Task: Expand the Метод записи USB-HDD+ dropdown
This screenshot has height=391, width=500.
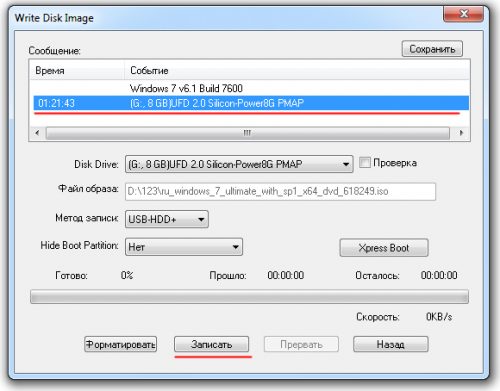Action: pos(167,219)
